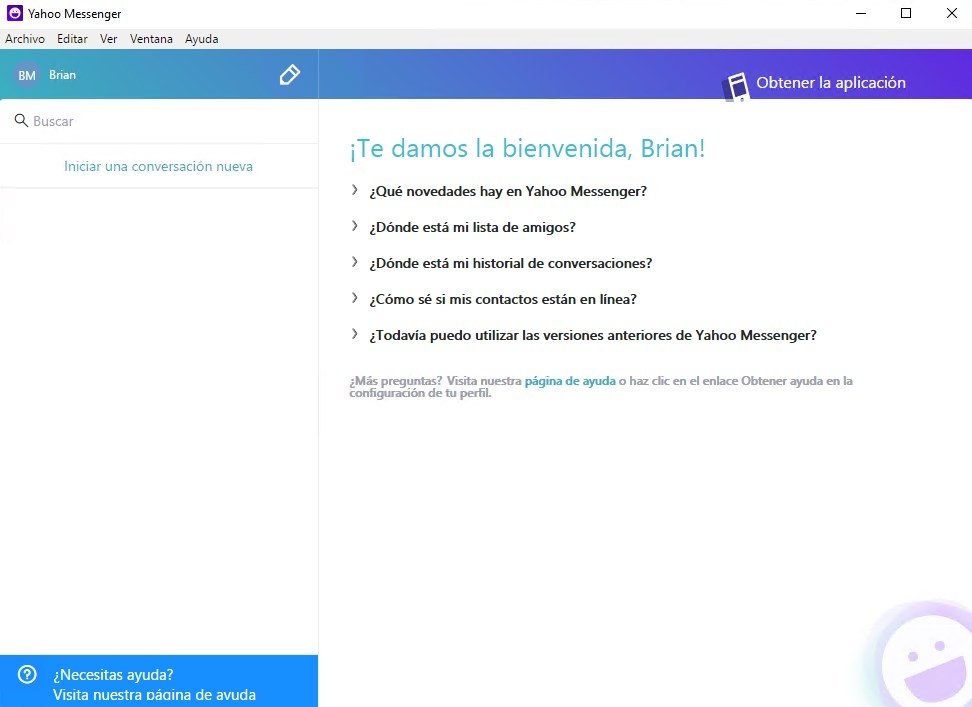Expand ¿Cómo sé si mis contactos están en línea? chevron
The height and width of the screenshot is (707, 972).
355,298
